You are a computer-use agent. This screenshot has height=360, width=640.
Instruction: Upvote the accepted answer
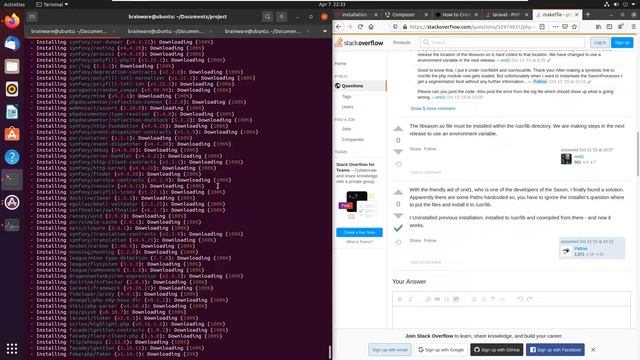tap(398, 193)
